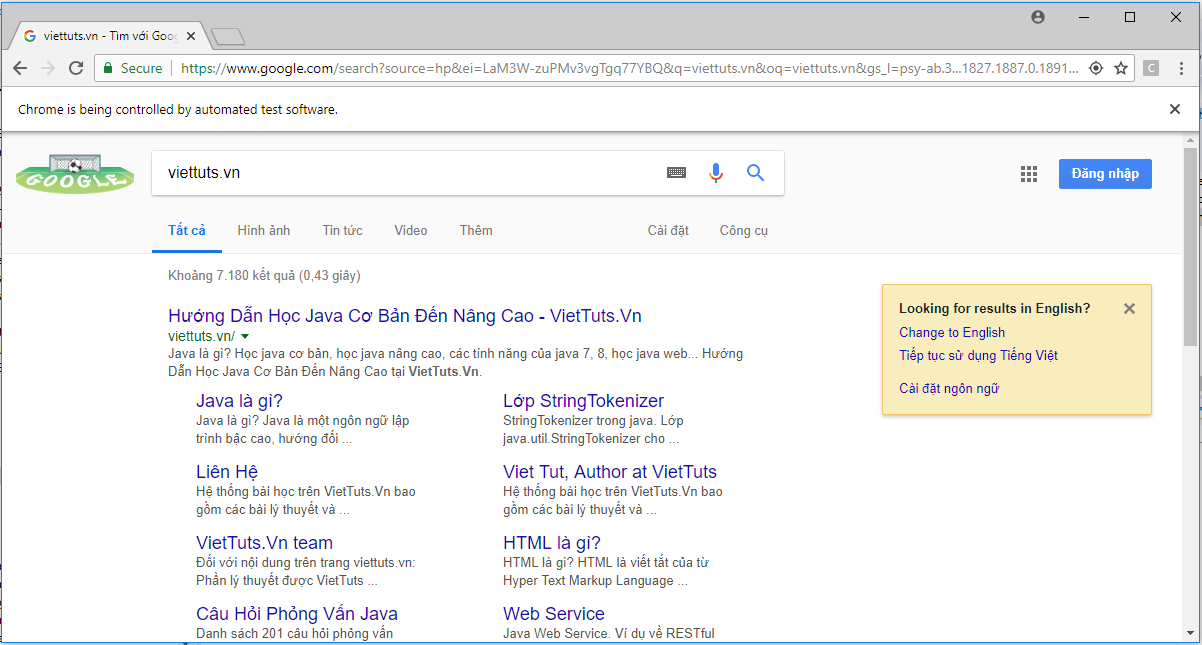Click the page vertical scrollbar thumb

pyautogui.click(x=1189, y=250)
